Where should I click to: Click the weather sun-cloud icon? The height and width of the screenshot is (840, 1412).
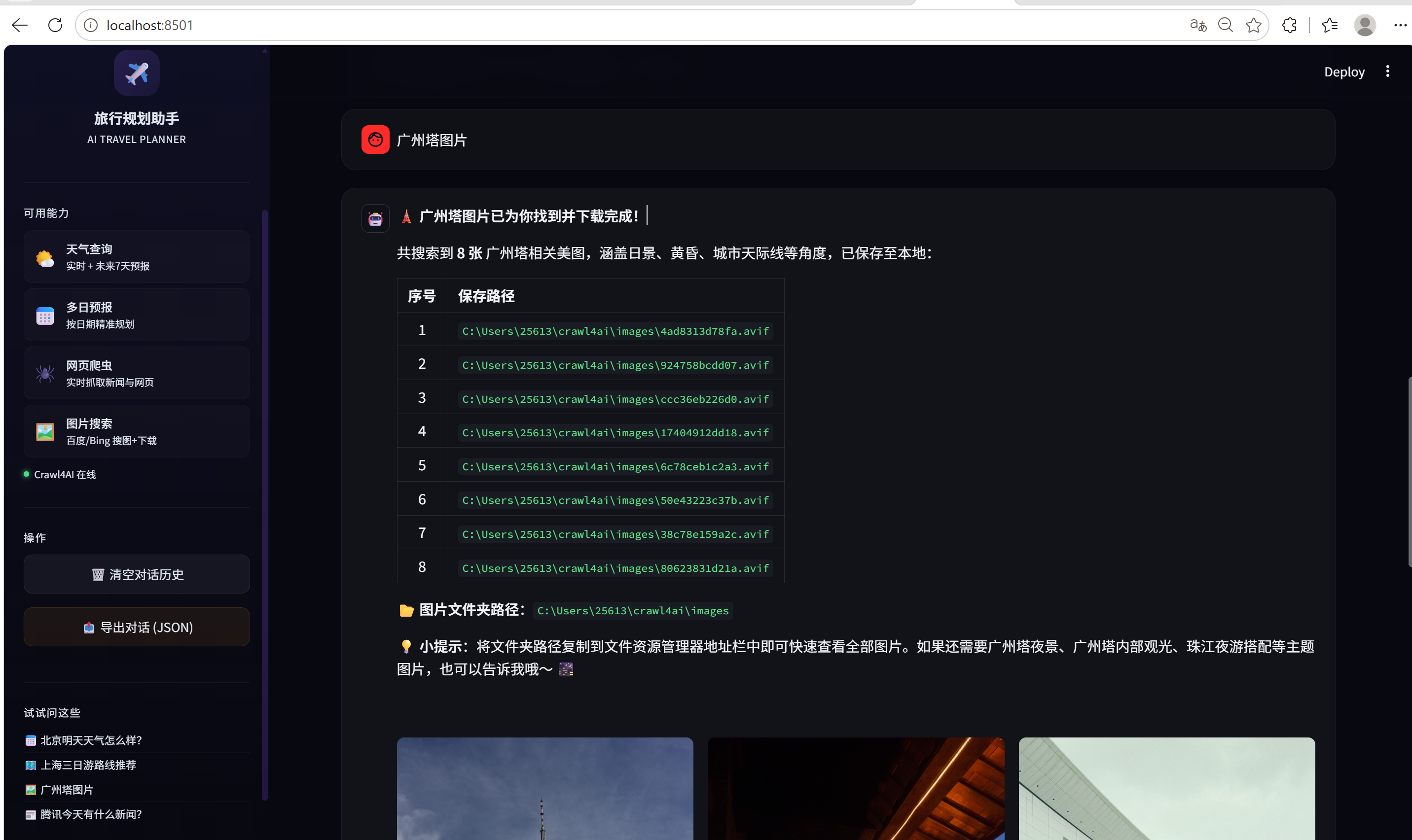(45, 259)
